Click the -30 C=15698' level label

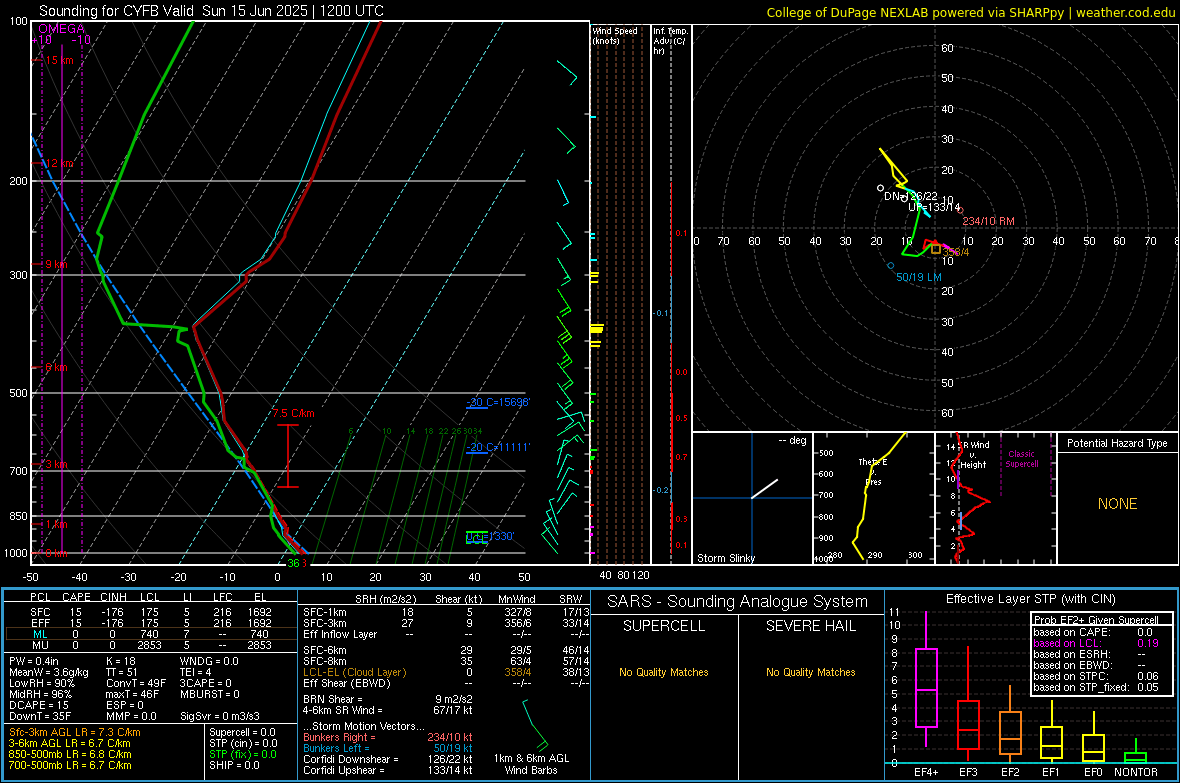(498, 402)
